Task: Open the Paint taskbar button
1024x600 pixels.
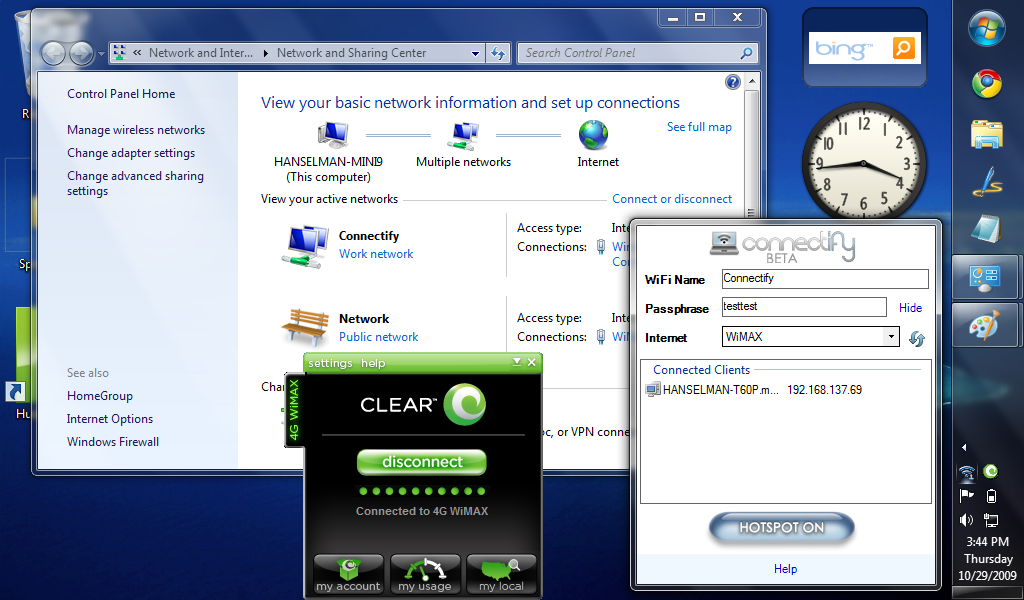Action: click(x=985, y=326)
